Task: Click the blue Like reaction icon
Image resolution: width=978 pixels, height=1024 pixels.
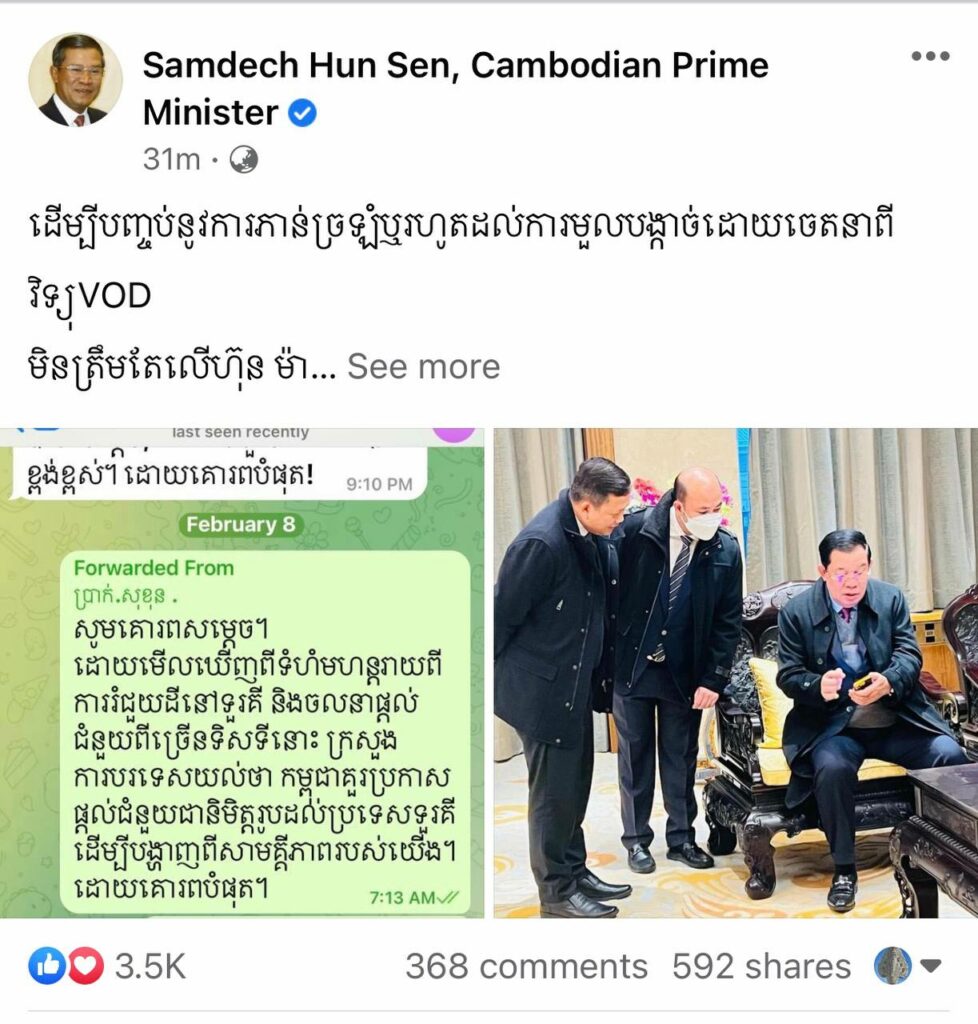Action: point(46,965)
